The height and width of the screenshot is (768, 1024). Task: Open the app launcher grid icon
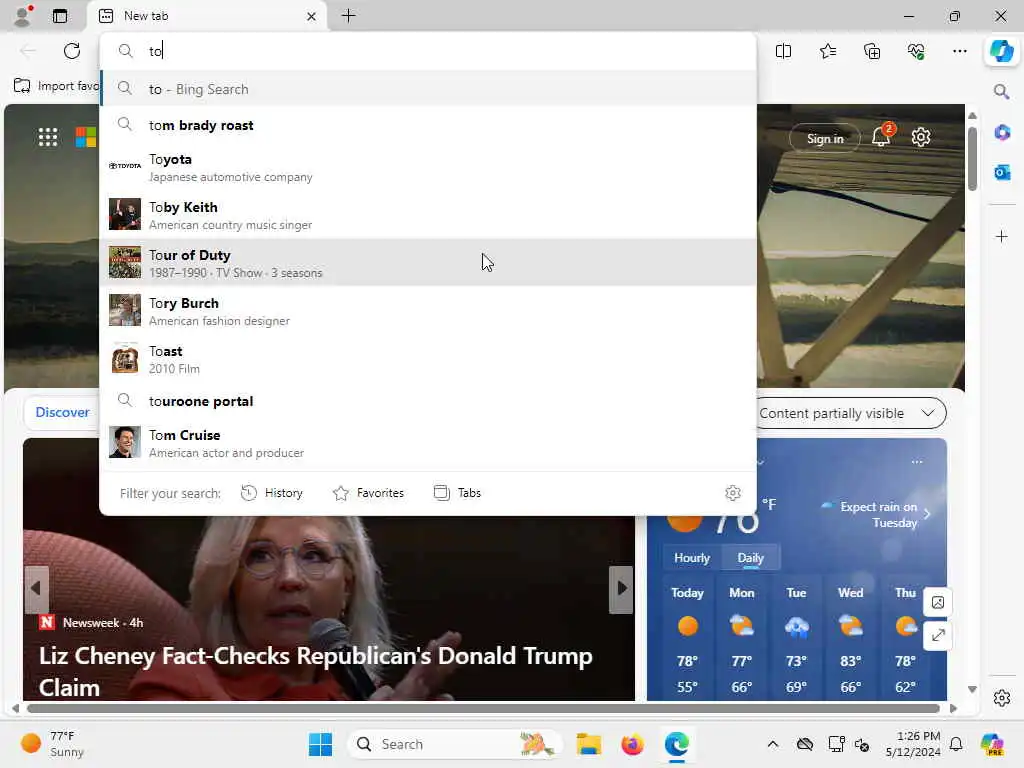point(48,137)
